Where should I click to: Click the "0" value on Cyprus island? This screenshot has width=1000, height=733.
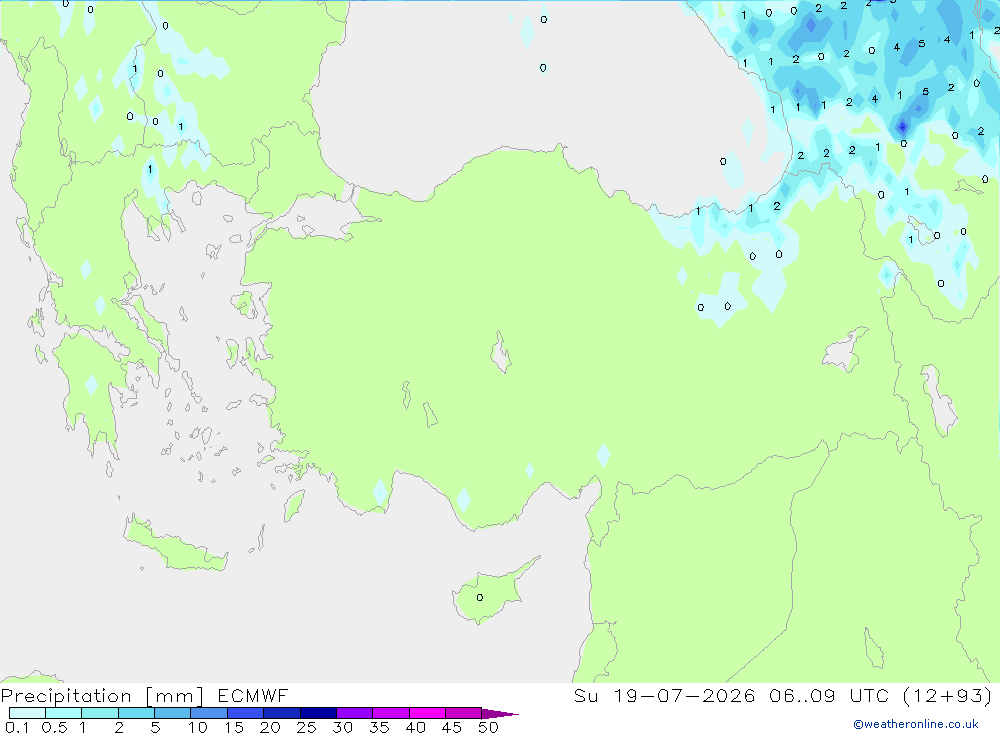480,598
